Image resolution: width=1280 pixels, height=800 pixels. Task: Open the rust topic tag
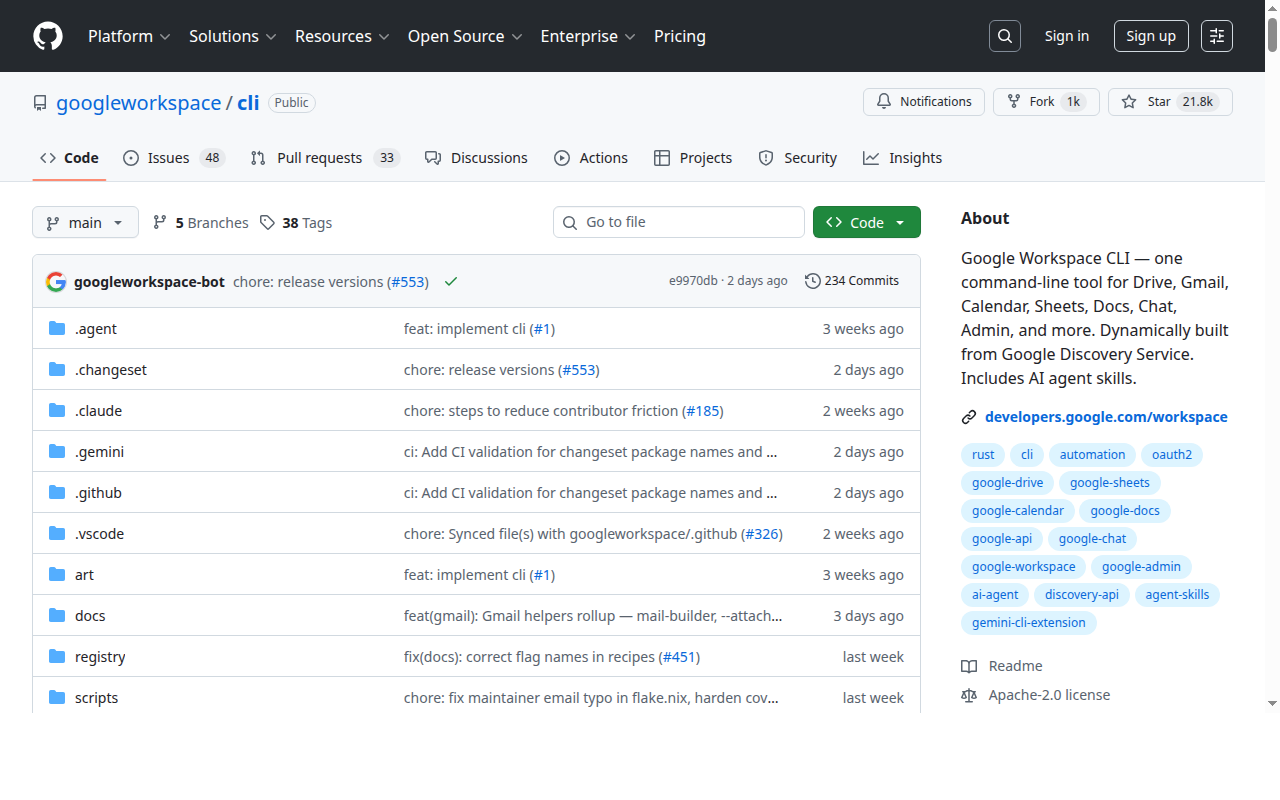click(x=982, y=454)
